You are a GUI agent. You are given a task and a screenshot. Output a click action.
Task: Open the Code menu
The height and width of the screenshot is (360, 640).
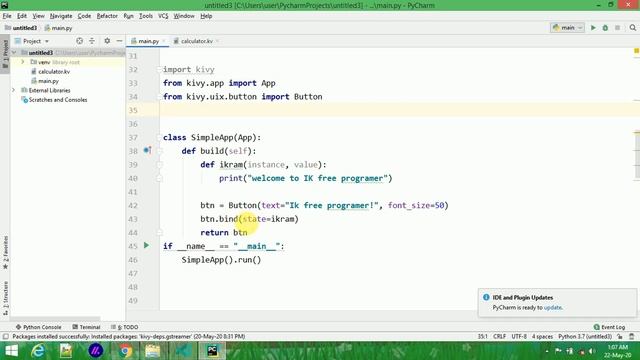84,16
